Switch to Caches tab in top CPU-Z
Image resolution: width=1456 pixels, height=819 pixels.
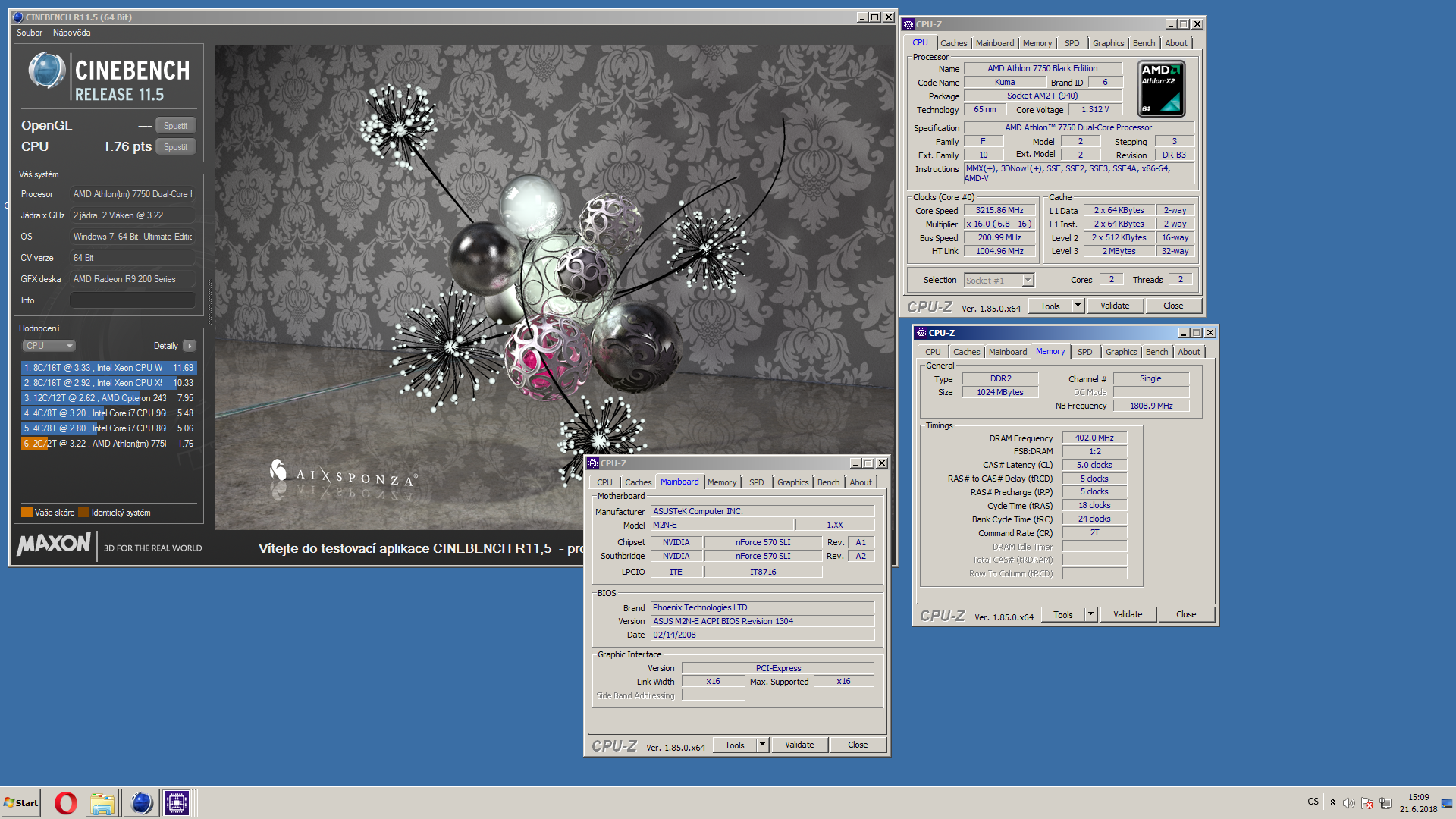click(x=953, y=43)
